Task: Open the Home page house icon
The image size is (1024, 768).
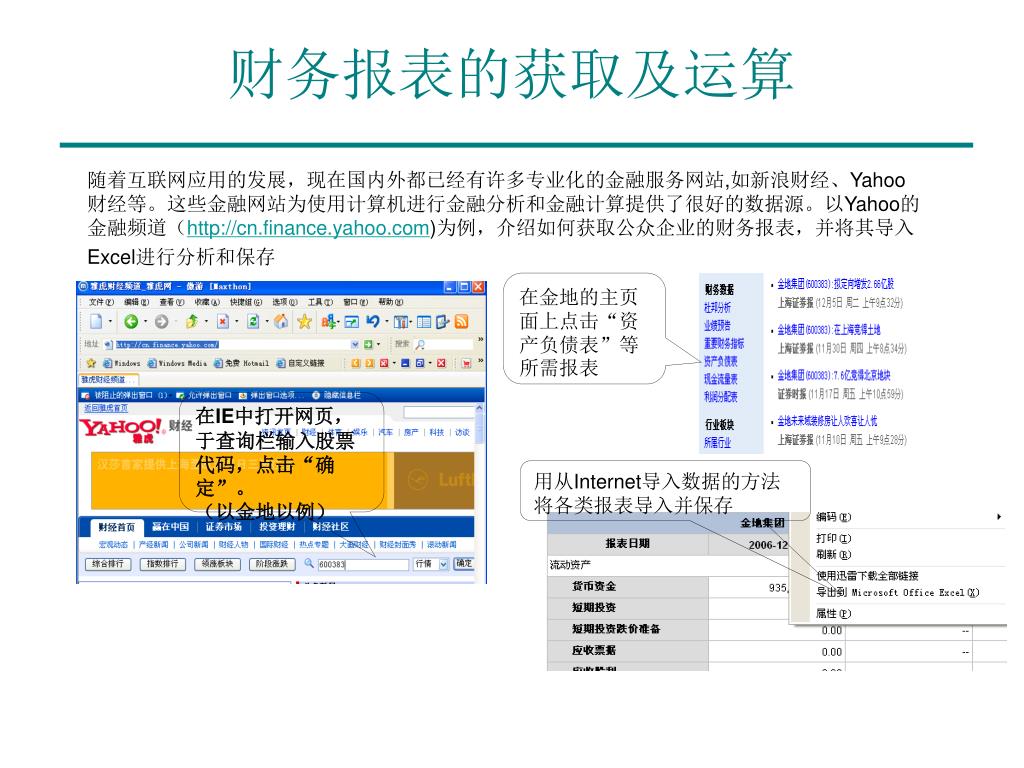Action: tap(281, 321)
